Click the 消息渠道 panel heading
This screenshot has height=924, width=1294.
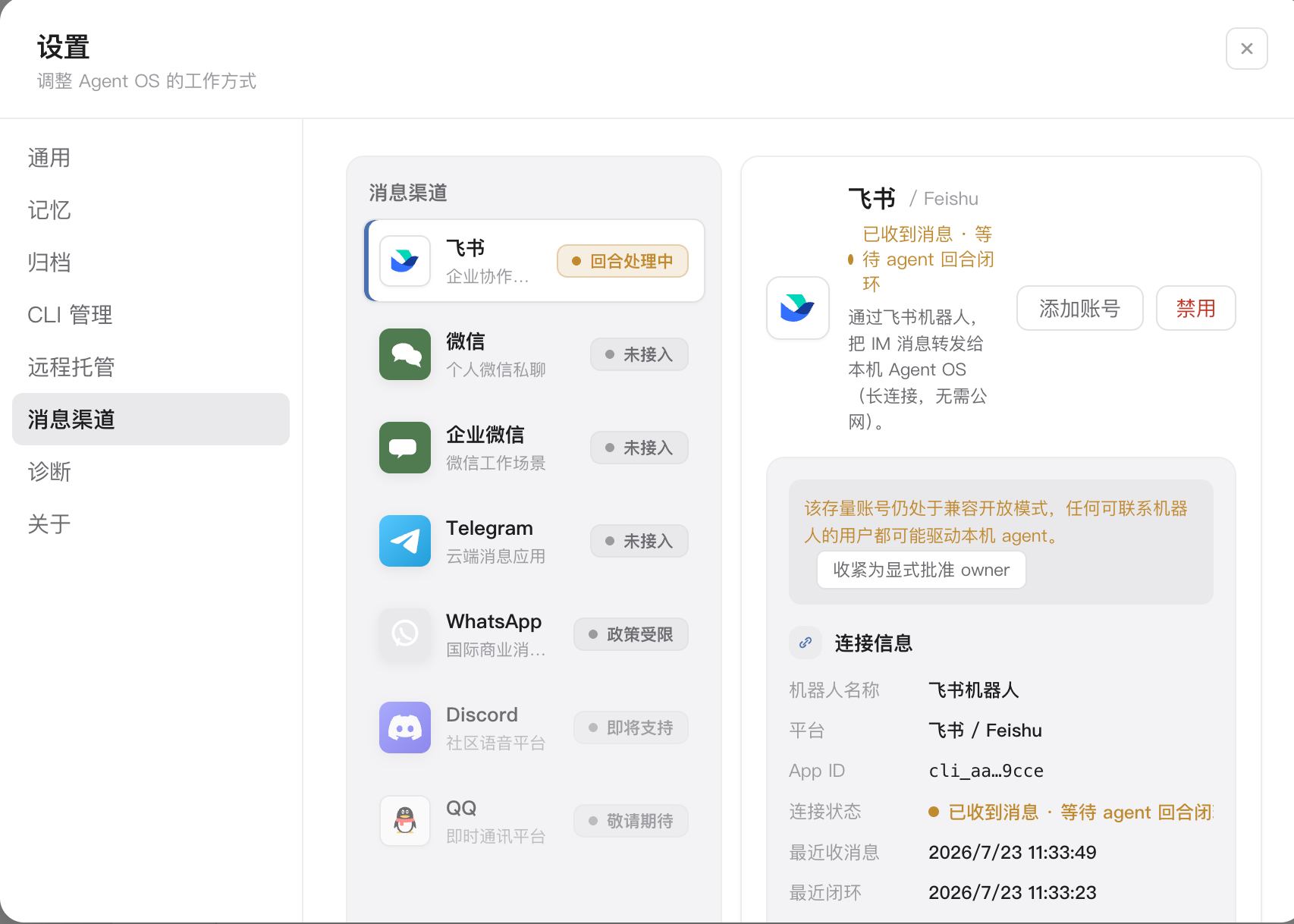[408, 193]
